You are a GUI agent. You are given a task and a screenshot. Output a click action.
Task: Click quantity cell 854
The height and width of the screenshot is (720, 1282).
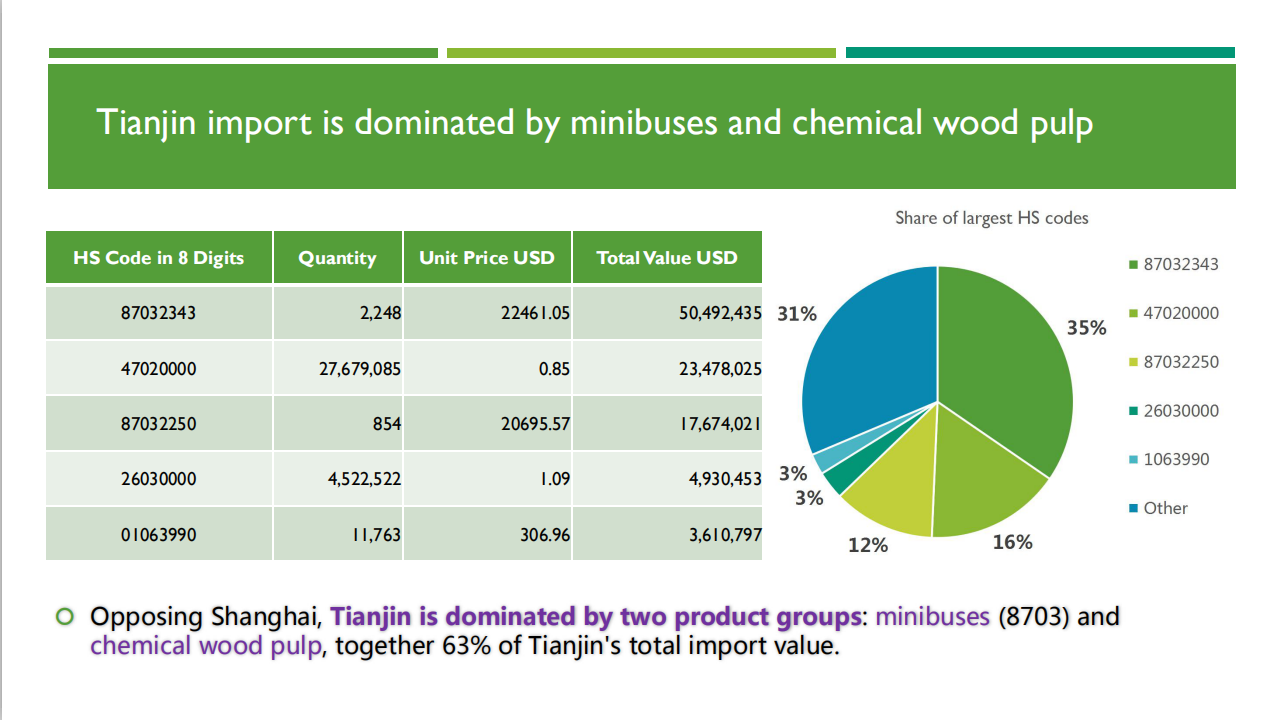click(x=338, y=423)
